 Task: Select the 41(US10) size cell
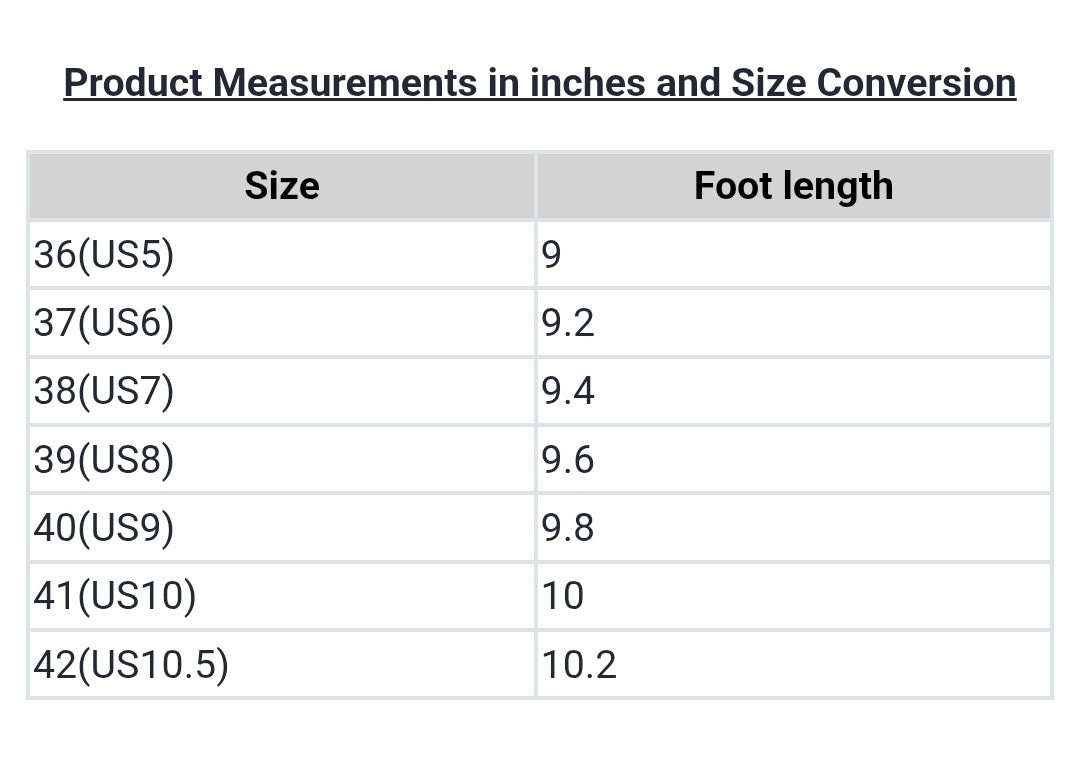pos(115,596)
